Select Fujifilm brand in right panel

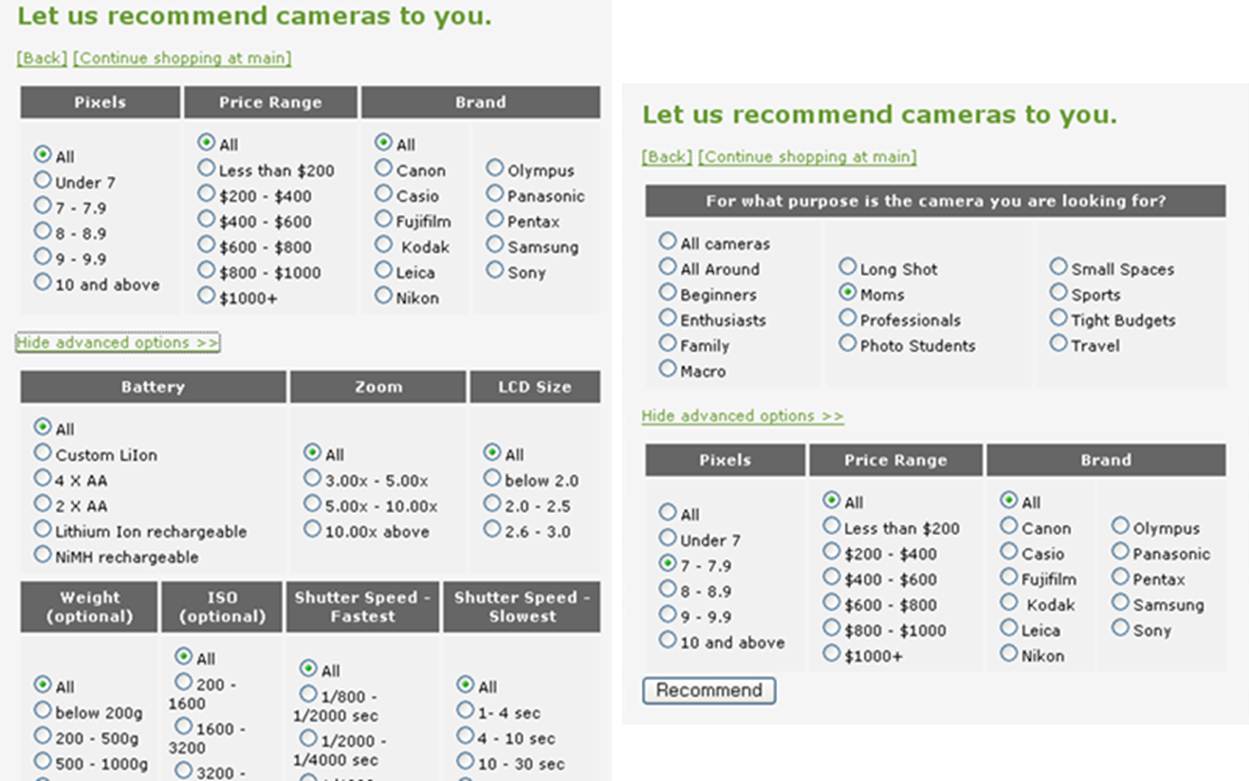click(x=1008, y=576)
